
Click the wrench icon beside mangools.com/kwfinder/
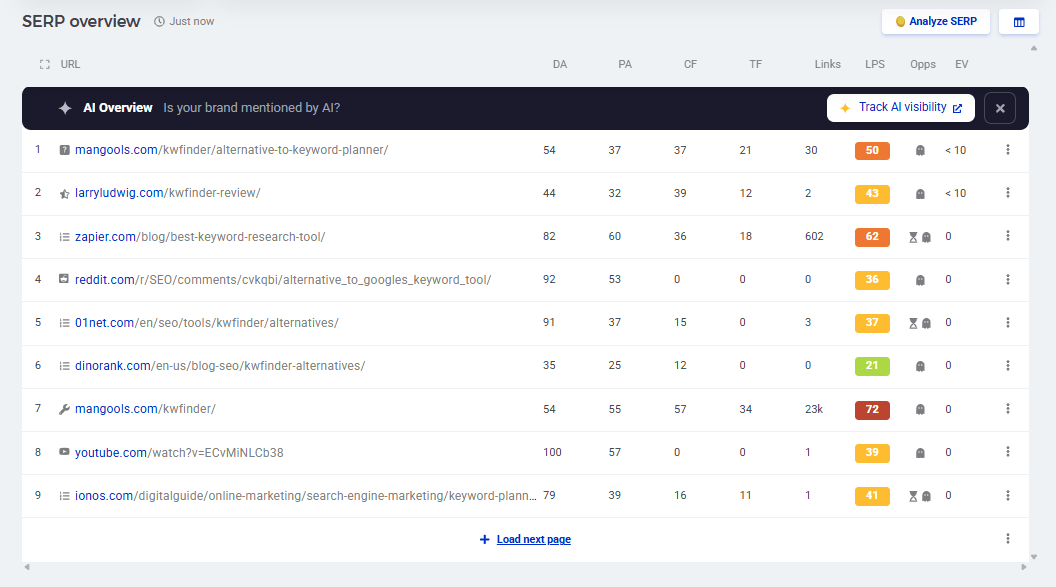(64, 409)
